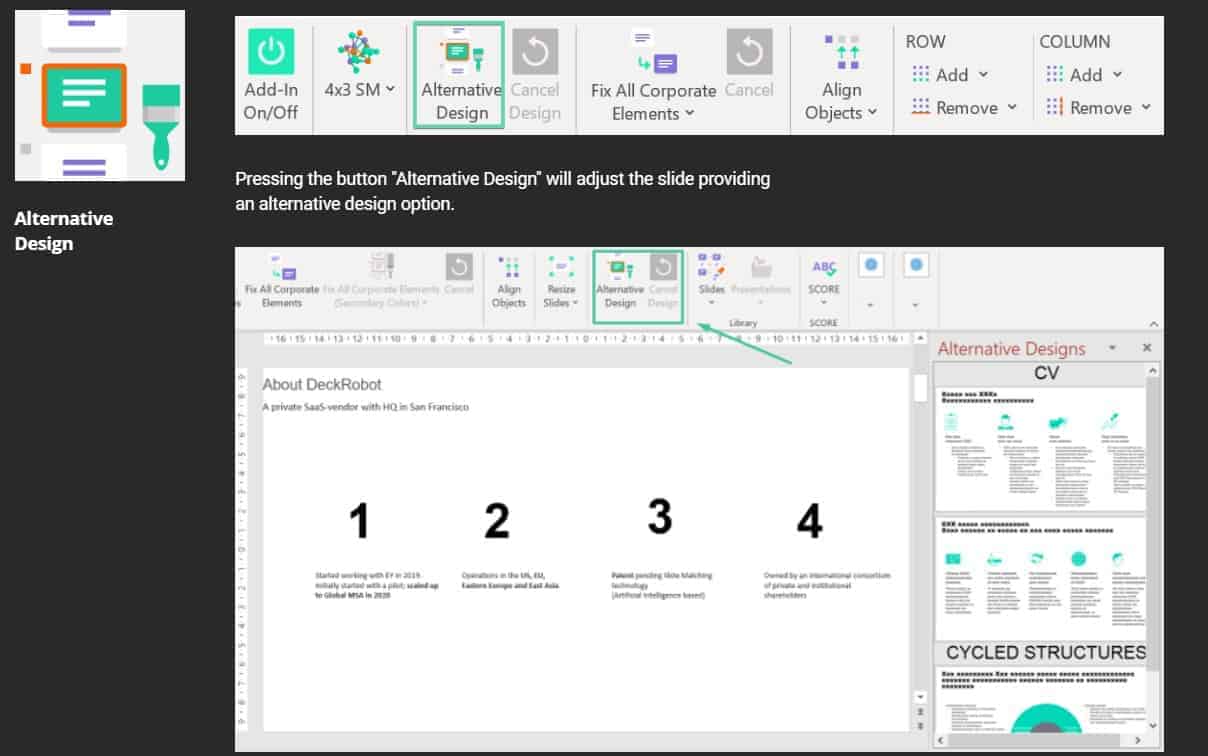
Task: Click the subtitle about San Francisco HQ
Action: [x=366, y=407]
